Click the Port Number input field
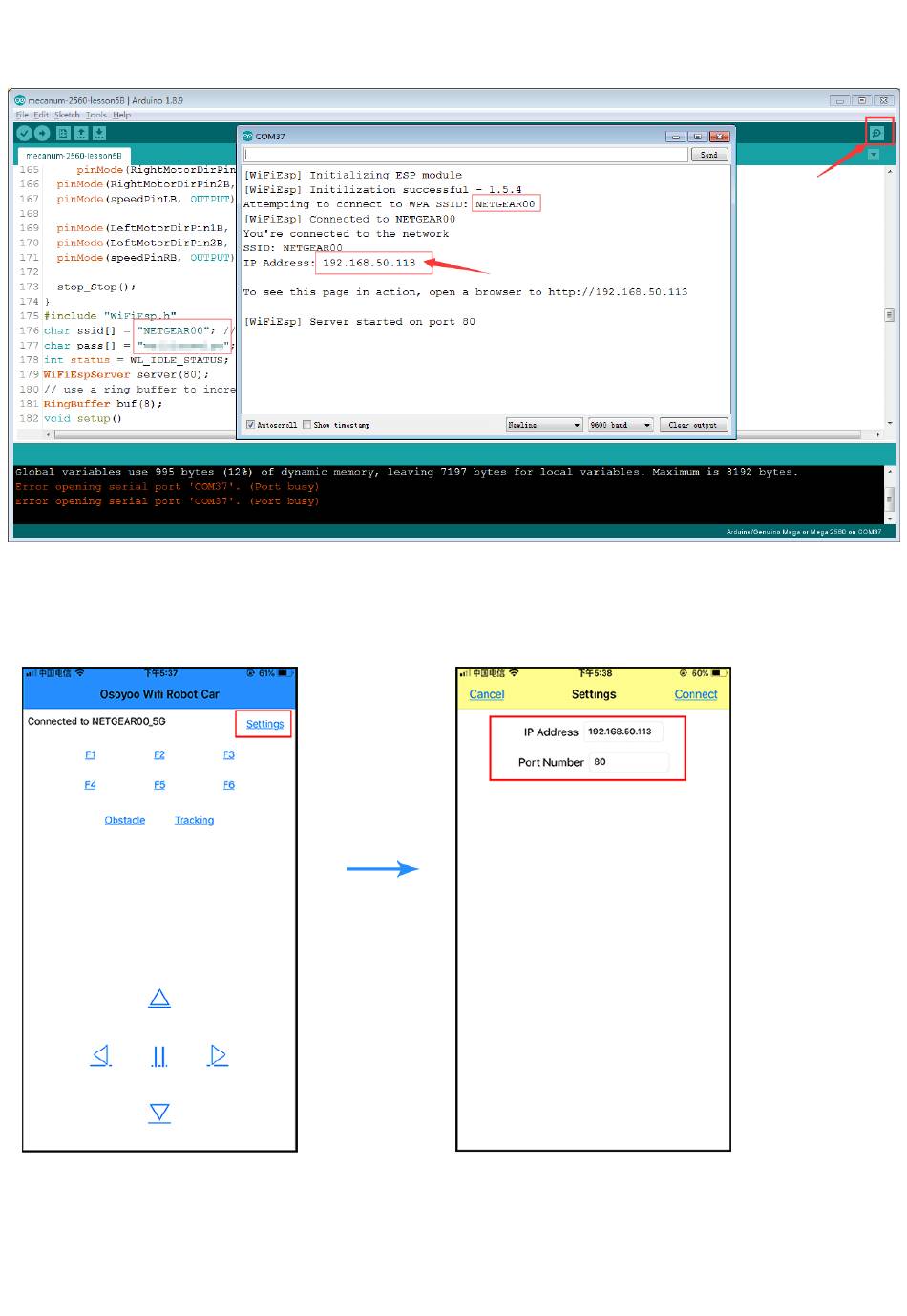The height and width of the screenshot is (1316, 907). pos(629,762)
